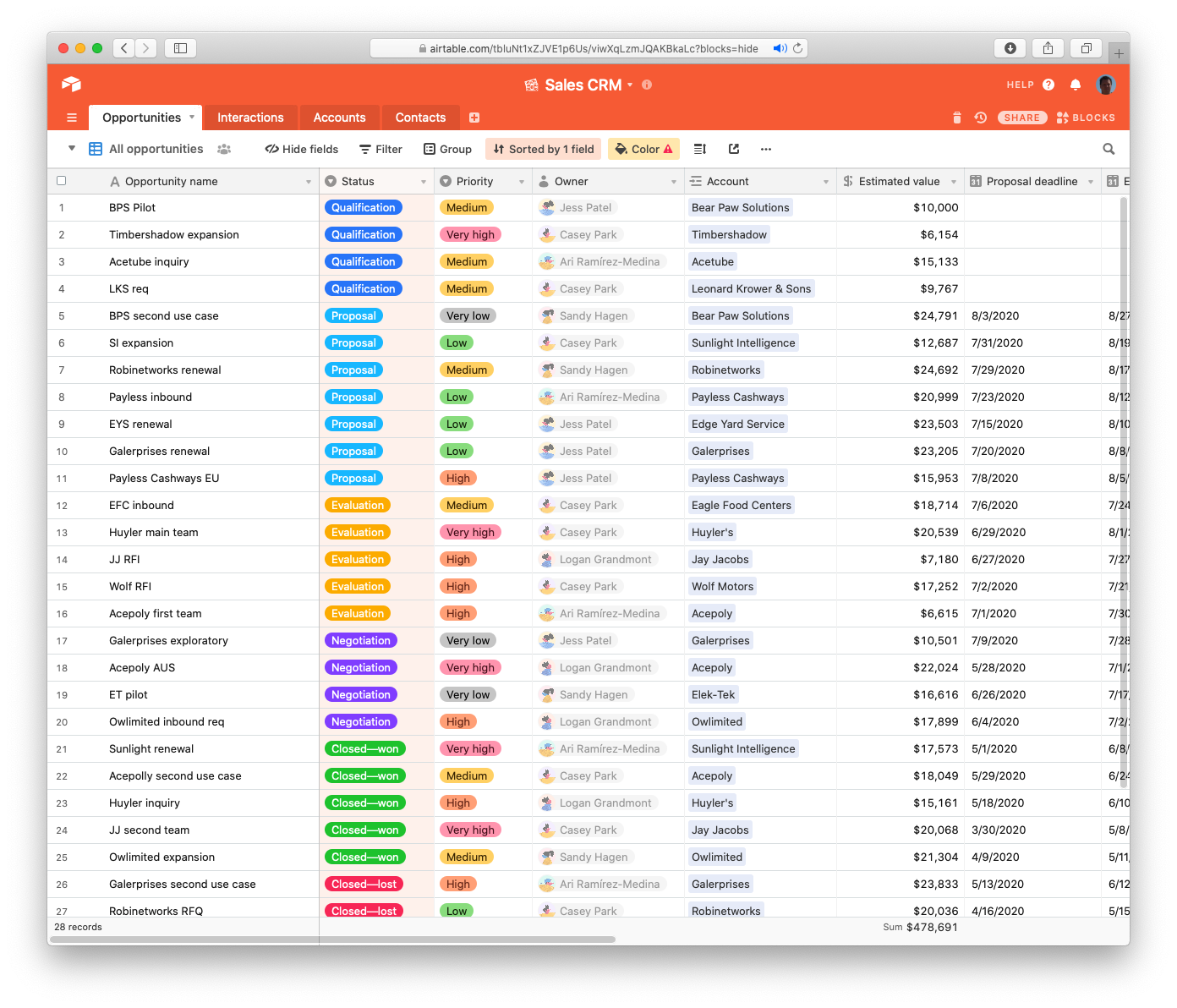This screenshot has width=1177, height=1008.
Task: Open the Sorted by 1 field menu
Action: point(544,149)
